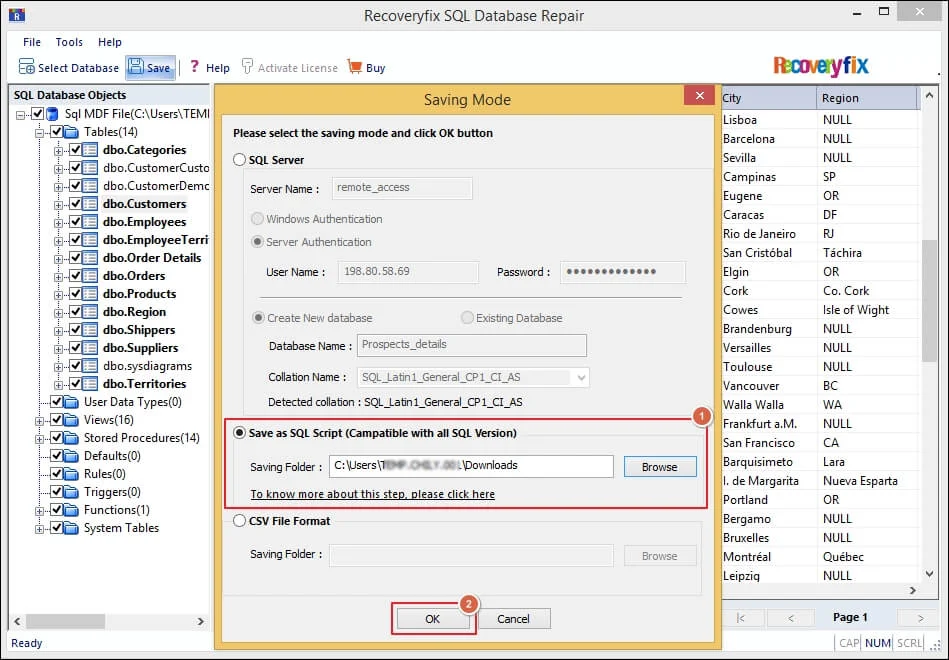This screenshot has width=949, height=660.
Task: Click the data grid scroll down arrow
Action: coord(929,573)
